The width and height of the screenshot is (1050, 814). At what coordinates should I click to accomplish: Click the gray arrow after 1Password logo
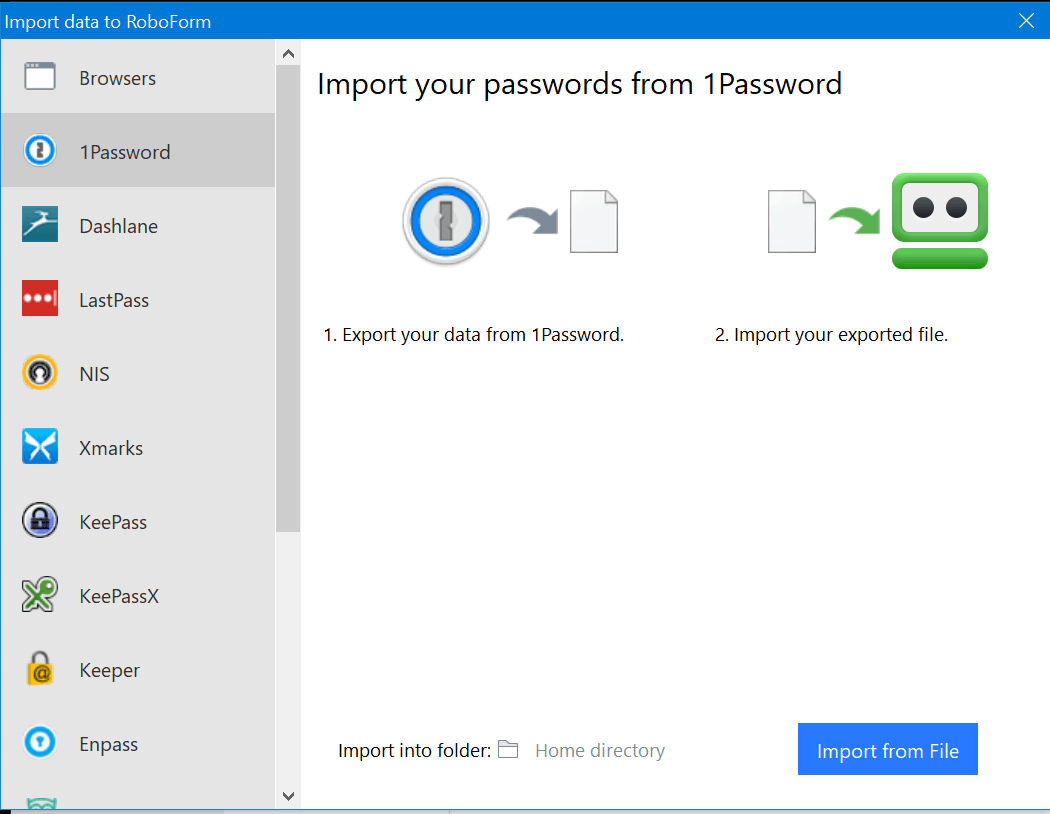(533, 220)
